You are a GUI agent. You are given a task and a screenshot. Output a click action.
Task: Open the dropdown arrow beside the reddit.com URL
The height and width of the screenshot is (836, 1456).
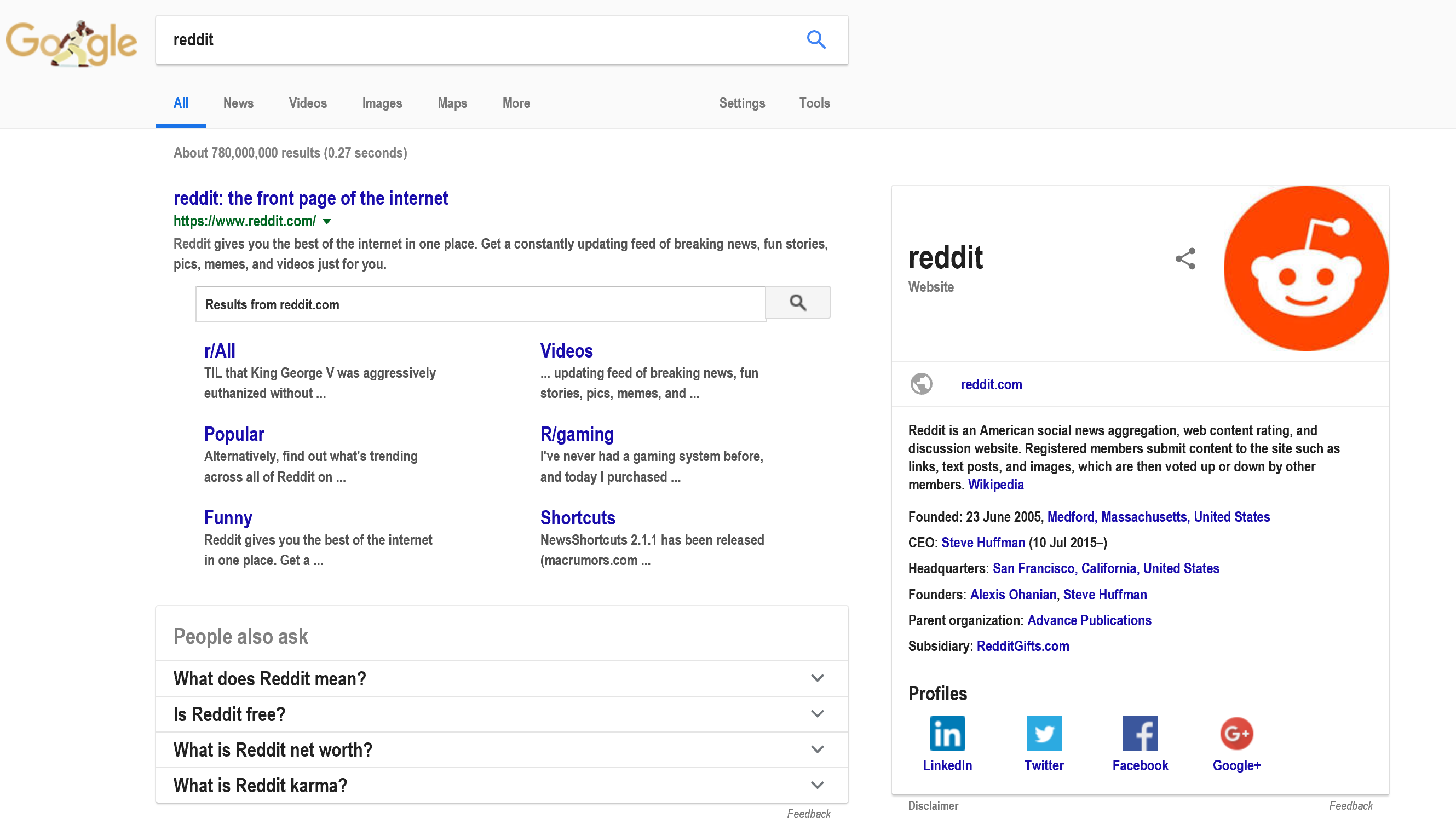pos(327,222)
